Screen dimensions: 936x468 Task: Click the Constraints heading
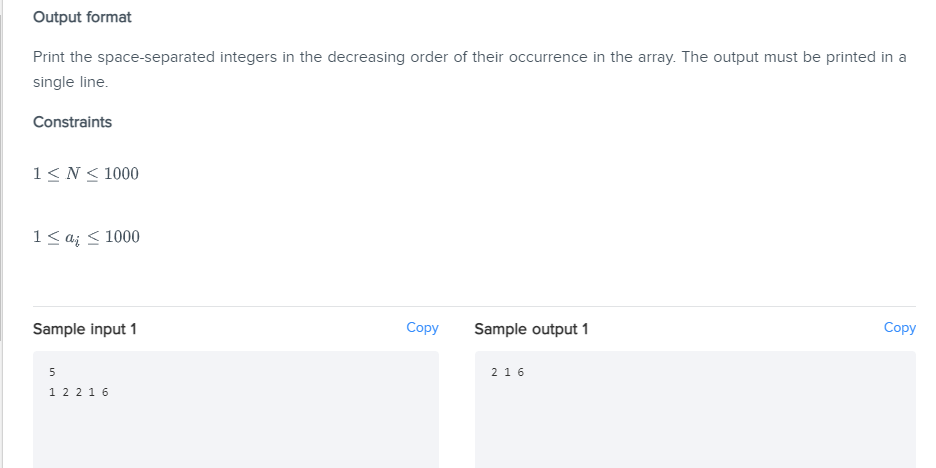click(x=72, y=122)
